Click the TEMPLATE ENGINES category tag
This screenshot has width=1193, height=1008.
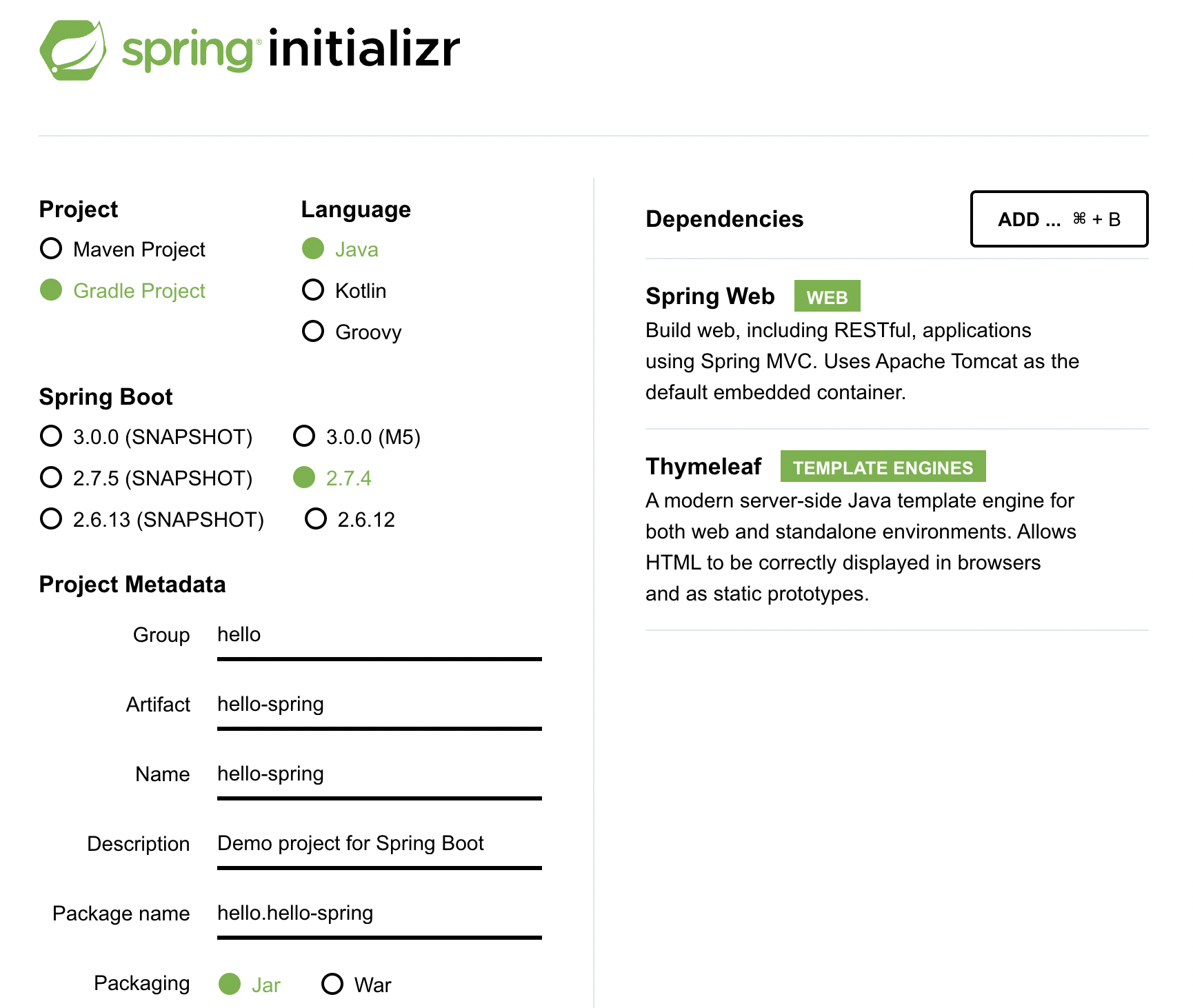[883, 467]
